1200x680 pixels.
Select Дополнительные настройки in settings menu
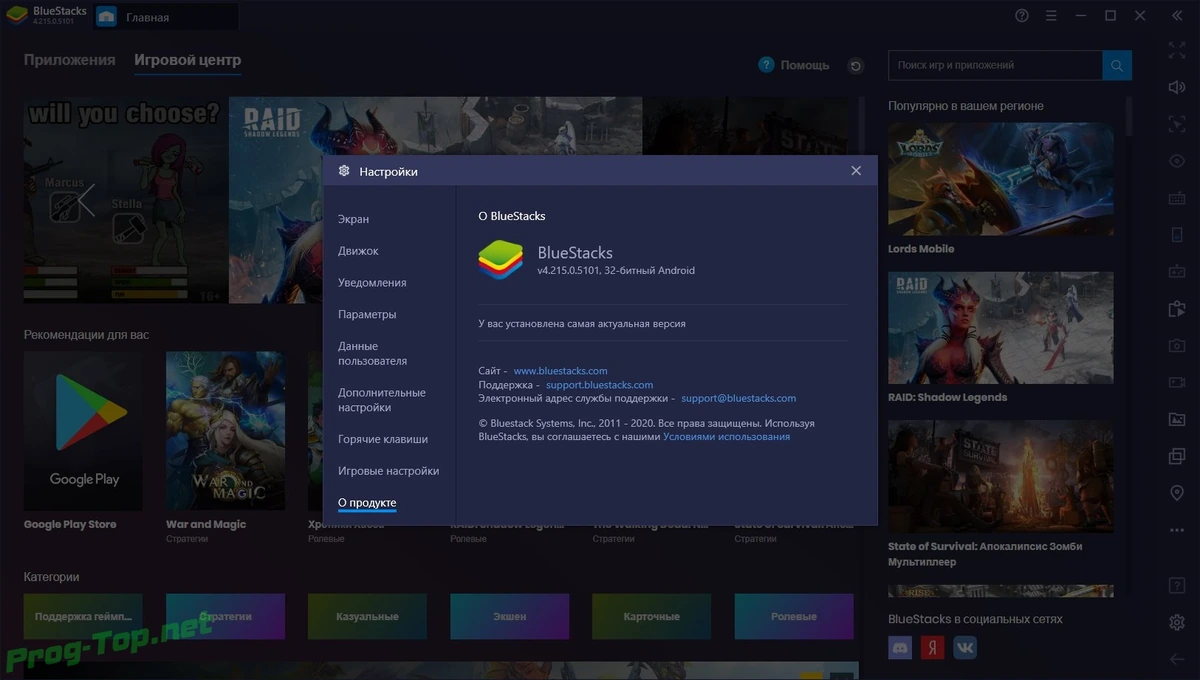point(382,400)
